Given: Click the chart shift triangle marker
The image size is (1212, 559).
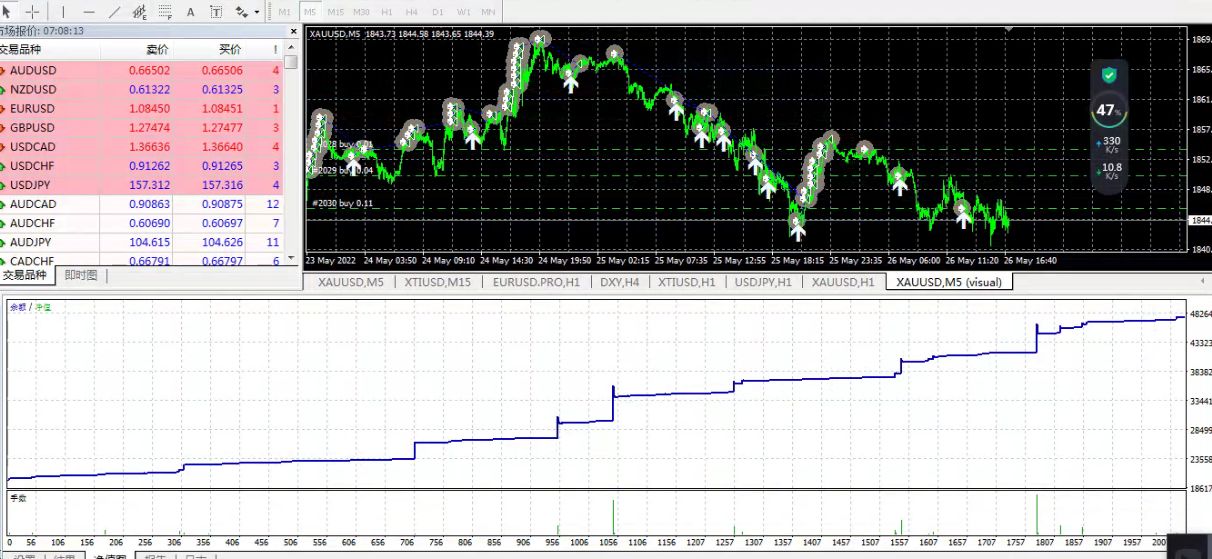Looking at the screenshot, I should tap(1007, 29).
